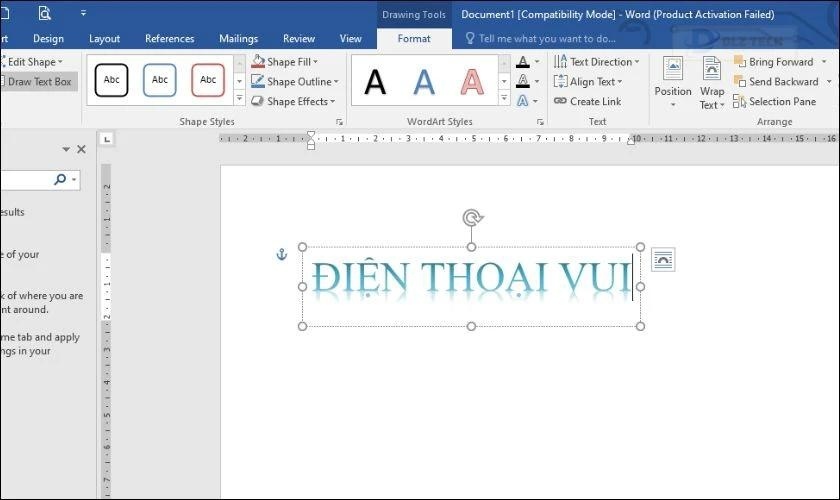Screen dimensions: 840x500
Task: Apply the red outline Abc shape style
Action: [208, 80]
